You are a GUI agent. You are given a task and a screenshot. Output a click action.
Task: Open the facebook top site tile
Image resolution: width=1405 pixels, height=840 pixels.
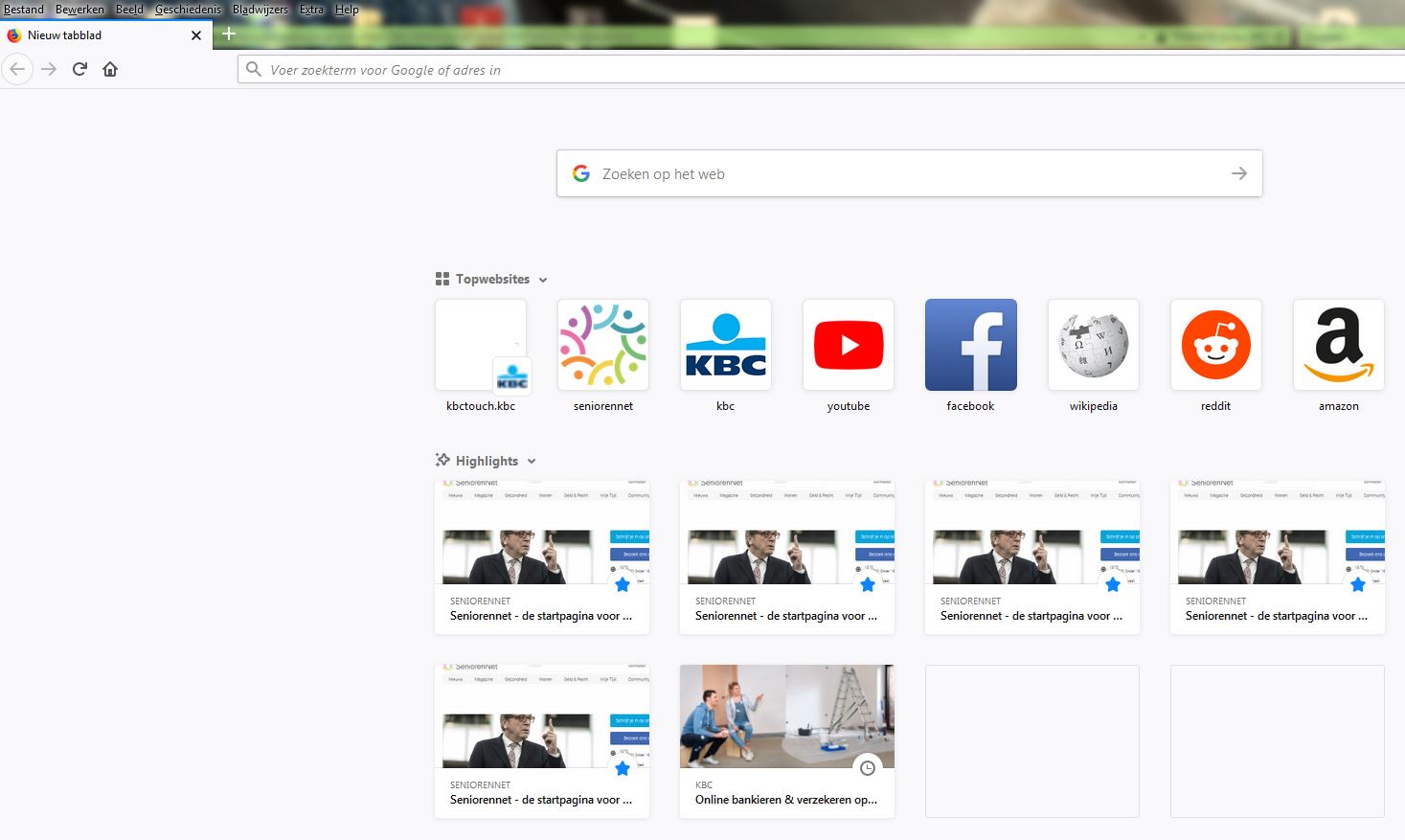click(x=971, y=345)
